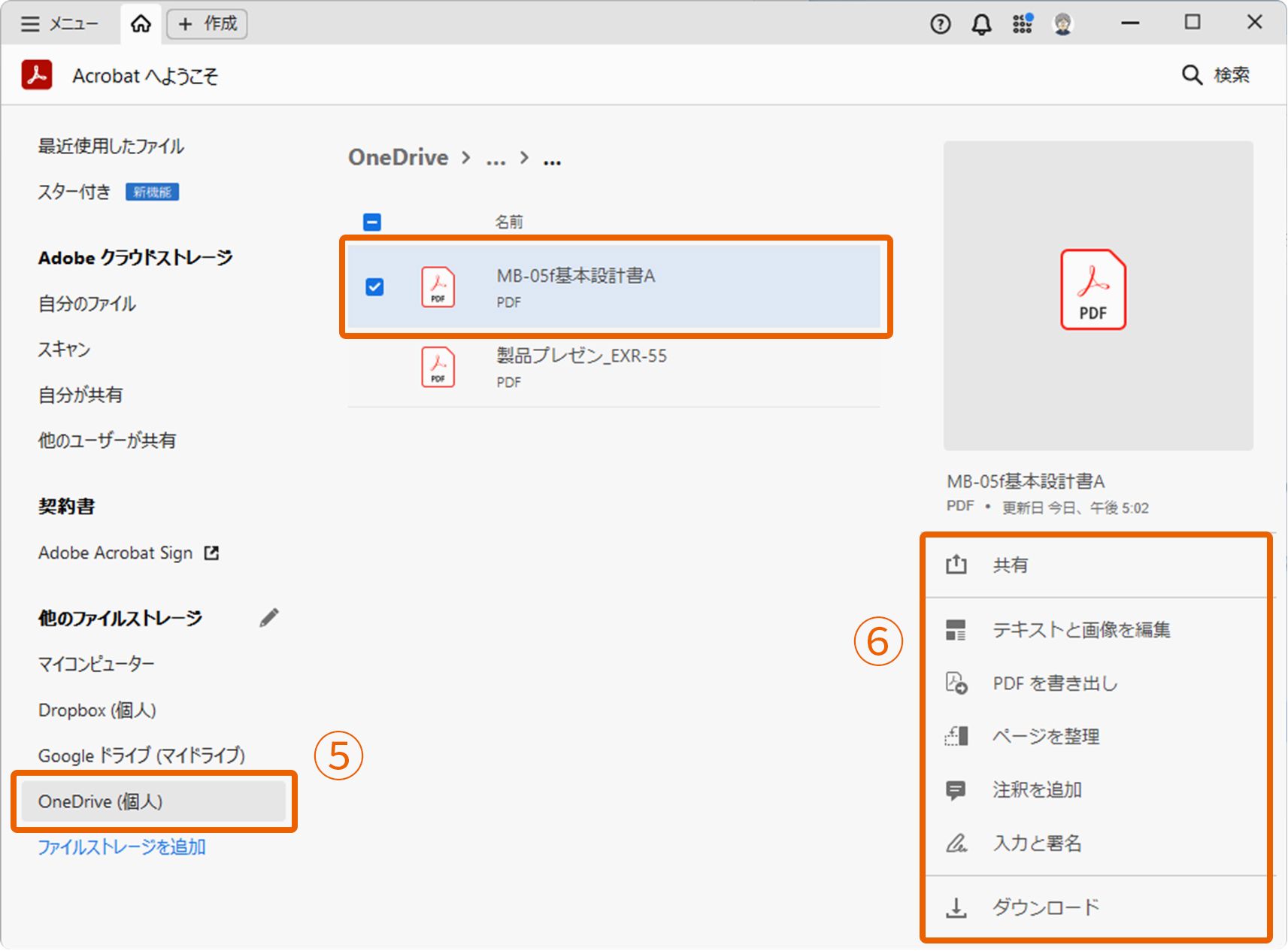Select OneDrive (個人) storage

click(x=153, y=801)
